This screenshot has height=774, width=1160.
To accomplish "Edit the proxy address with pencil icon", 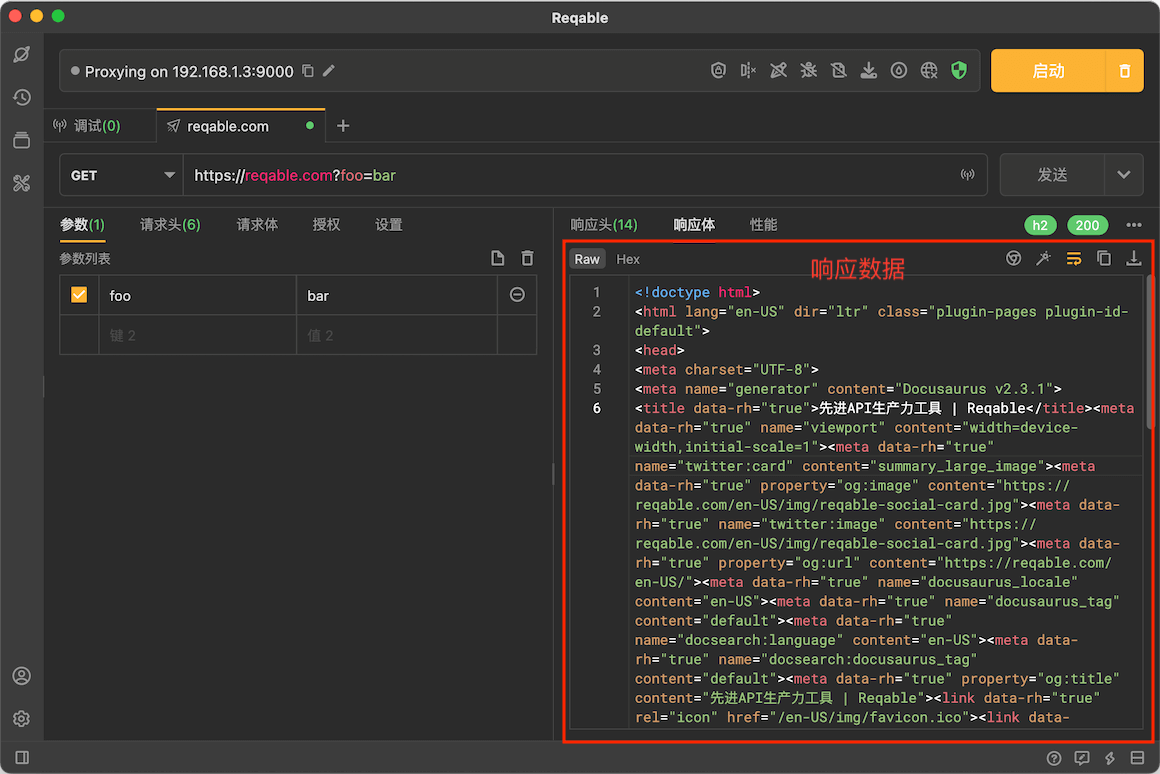I will (x=329, y=71).
